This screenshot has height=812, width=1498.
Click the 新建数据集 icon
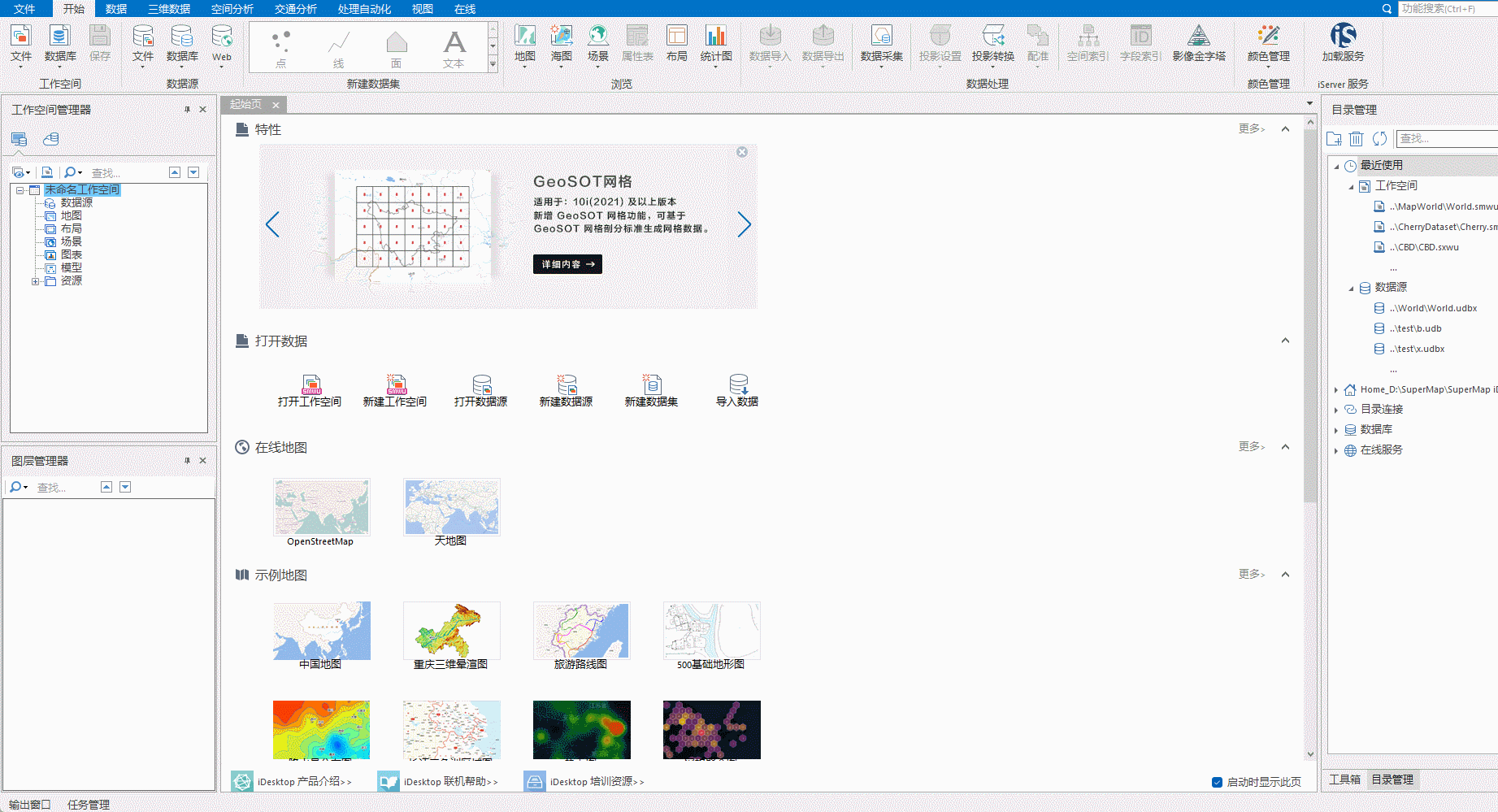click(652, 384)
